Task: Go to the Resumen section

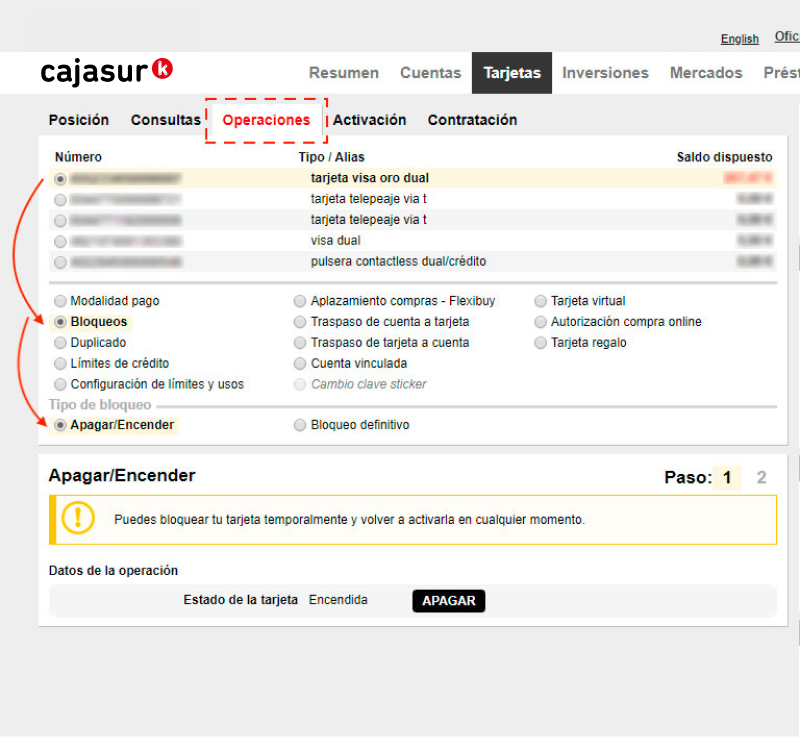Action: (343, 73)
